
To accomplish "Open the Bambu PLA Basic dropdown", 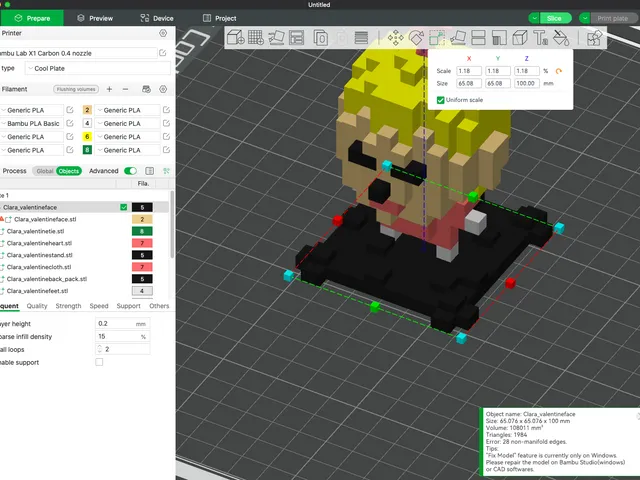I will click(x=31, y=123).
